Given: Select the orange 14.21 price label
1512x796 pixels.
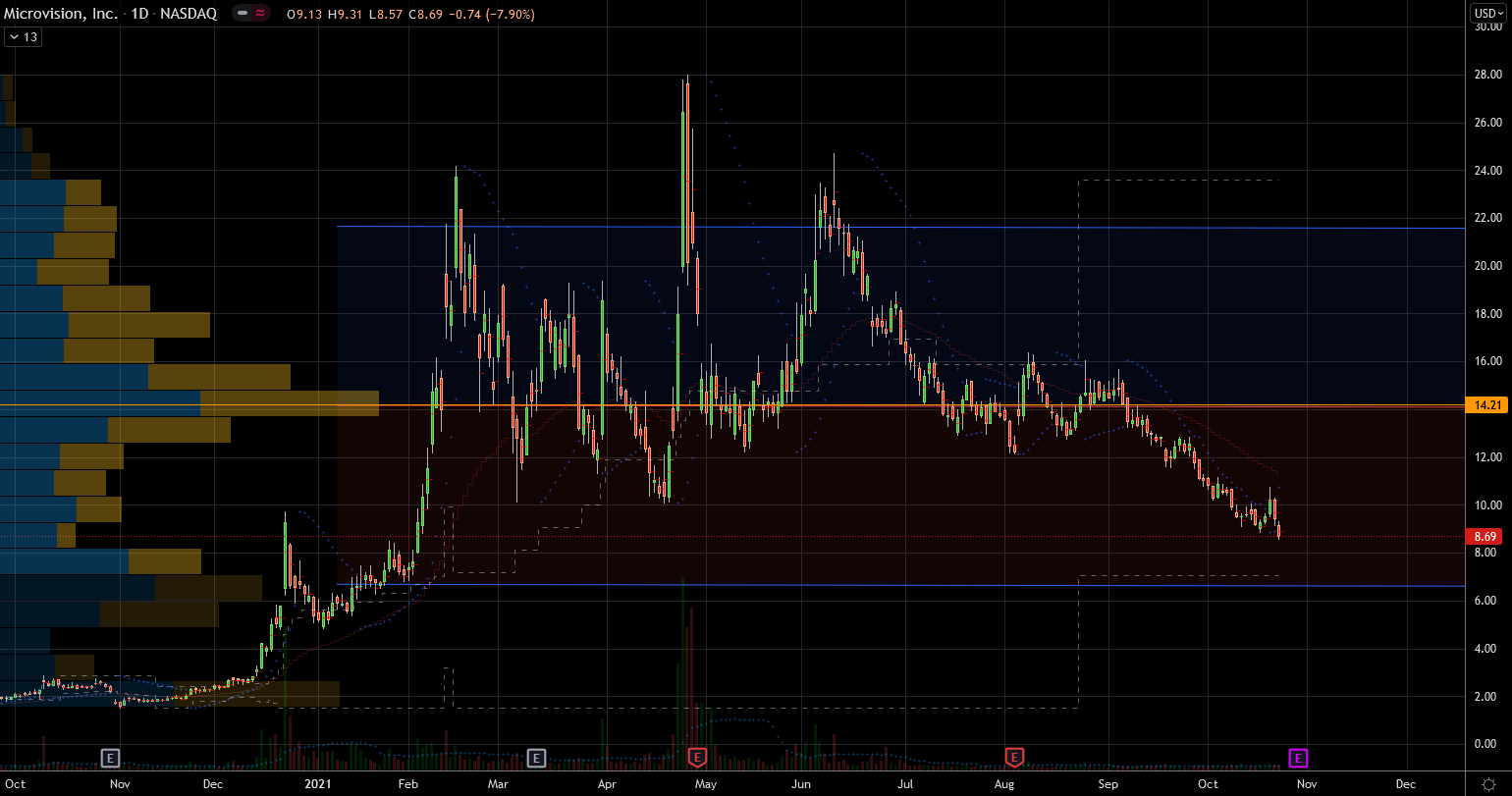Looking at the screenshot, I should point(1487,404).
